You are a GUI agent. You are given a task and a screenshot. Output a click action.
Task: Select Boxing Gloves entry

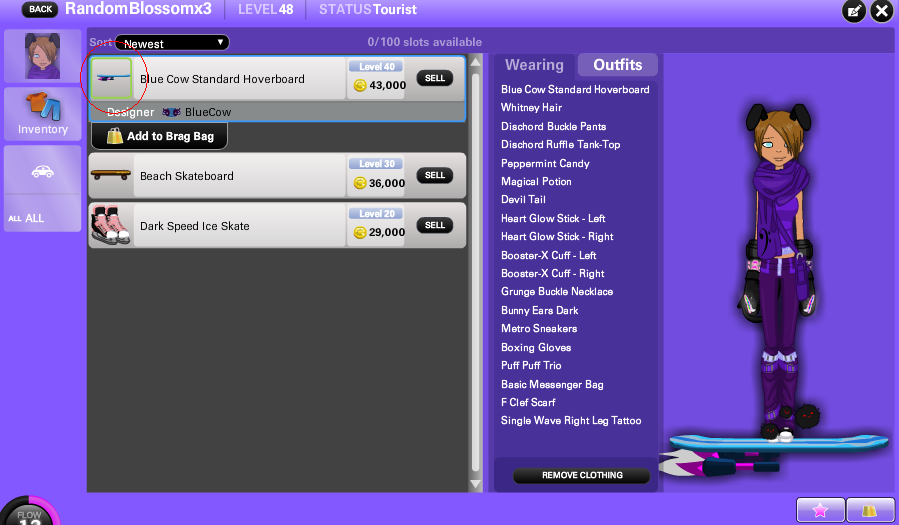click(x=536, y=347)
